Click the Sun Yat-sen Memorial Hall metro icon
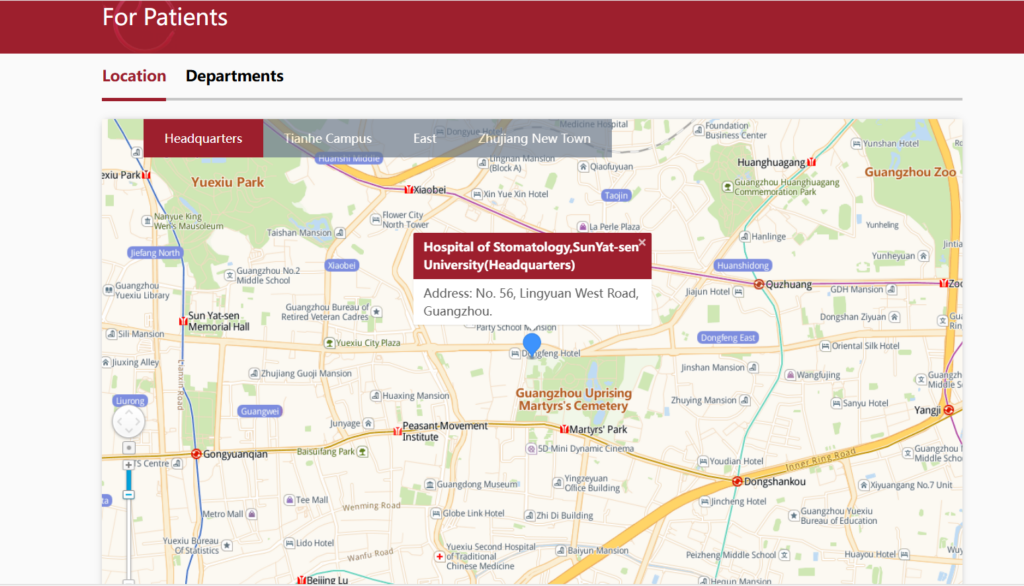Viewport: 1024px width, 586px height. (183, 321)
